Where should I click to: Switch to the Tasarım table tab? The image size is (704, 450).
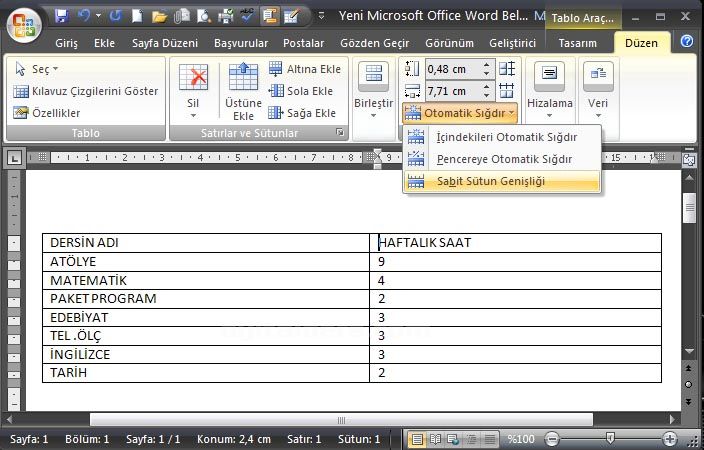pyautogui.click(x=577, y=43)
